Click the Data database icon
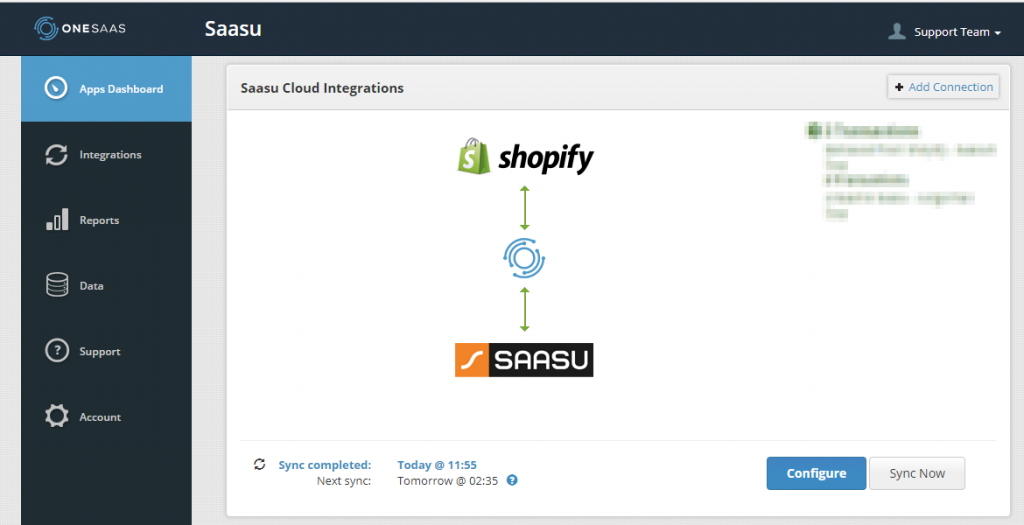 tap(57, 285)
